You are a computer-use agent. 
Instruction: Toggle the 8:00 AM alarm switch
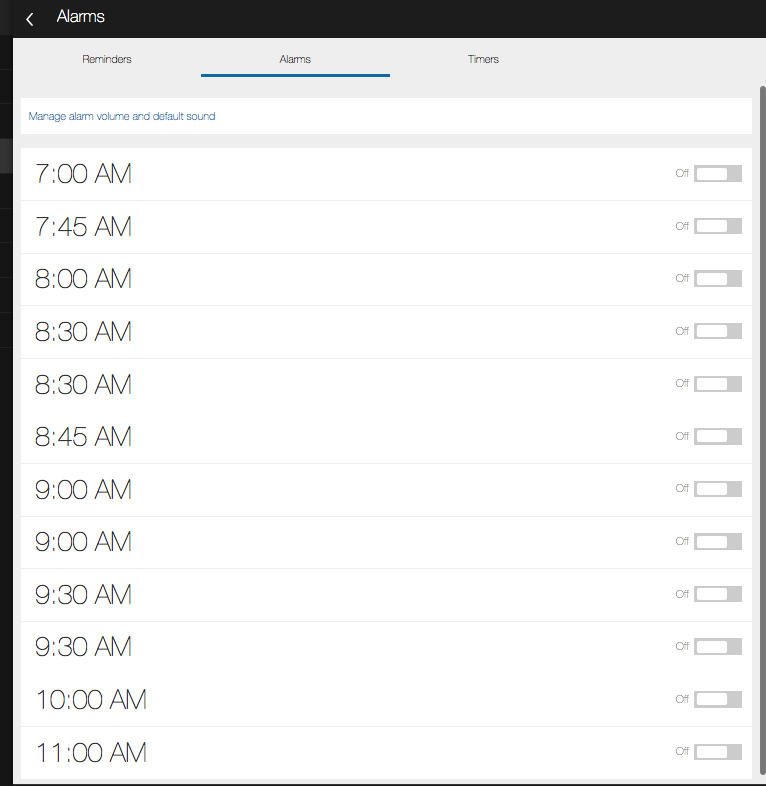pos(717,278)
